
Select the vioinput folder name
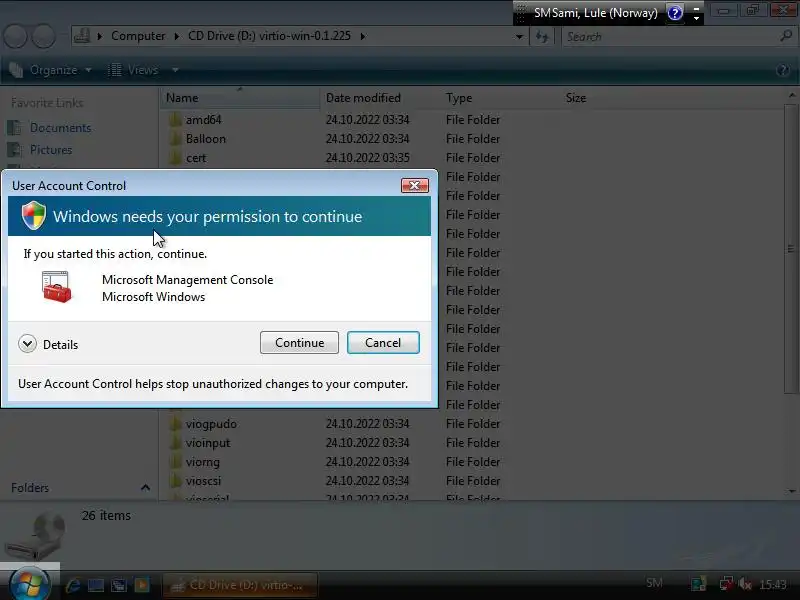208,442
